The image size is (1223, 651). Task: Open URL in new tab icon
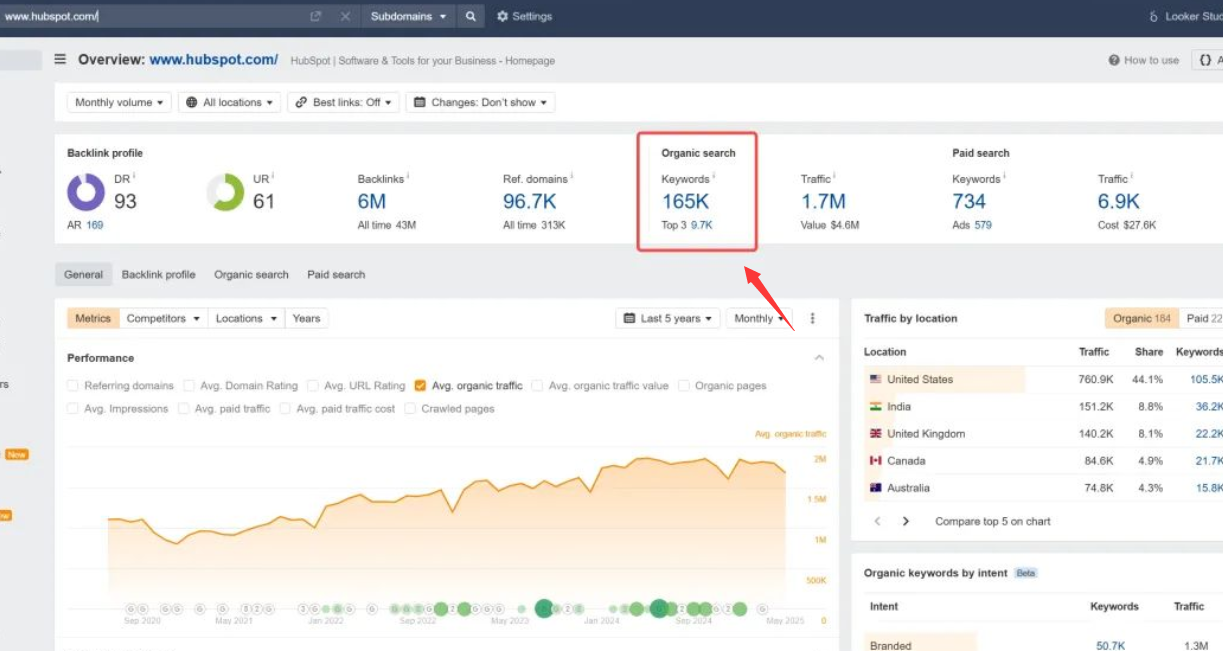316,16
